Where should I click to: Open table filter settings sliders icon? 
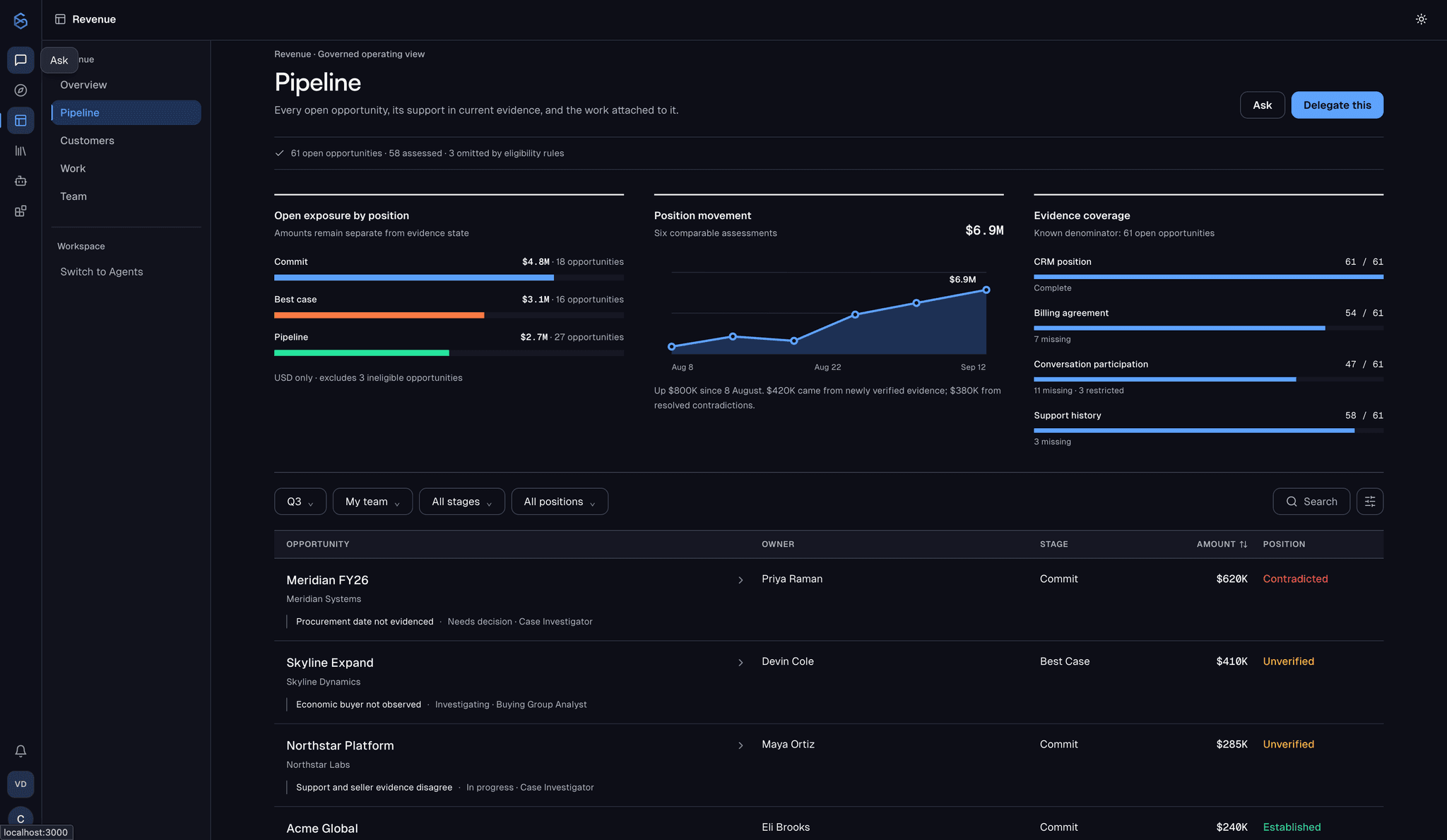[x=1369, y=502]
